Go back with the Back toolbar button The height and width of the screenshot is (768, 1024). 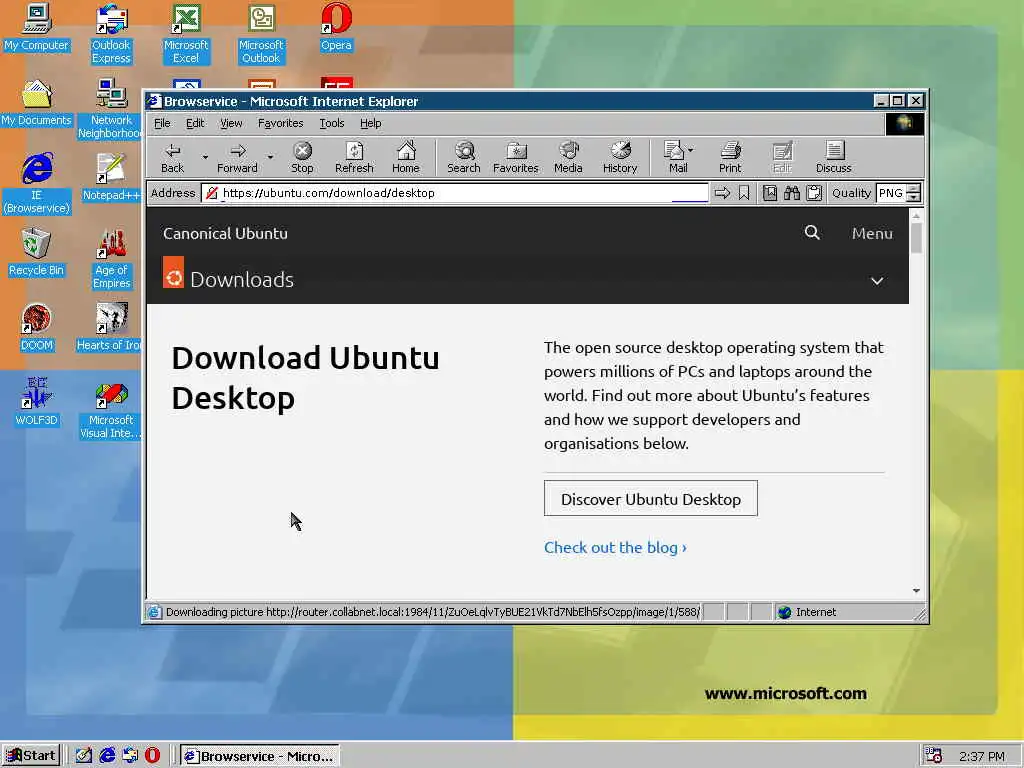tap(172, 157)
